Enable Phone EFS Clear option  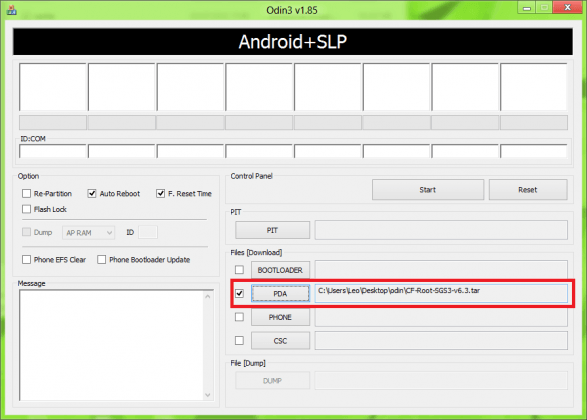coord(26,259)
